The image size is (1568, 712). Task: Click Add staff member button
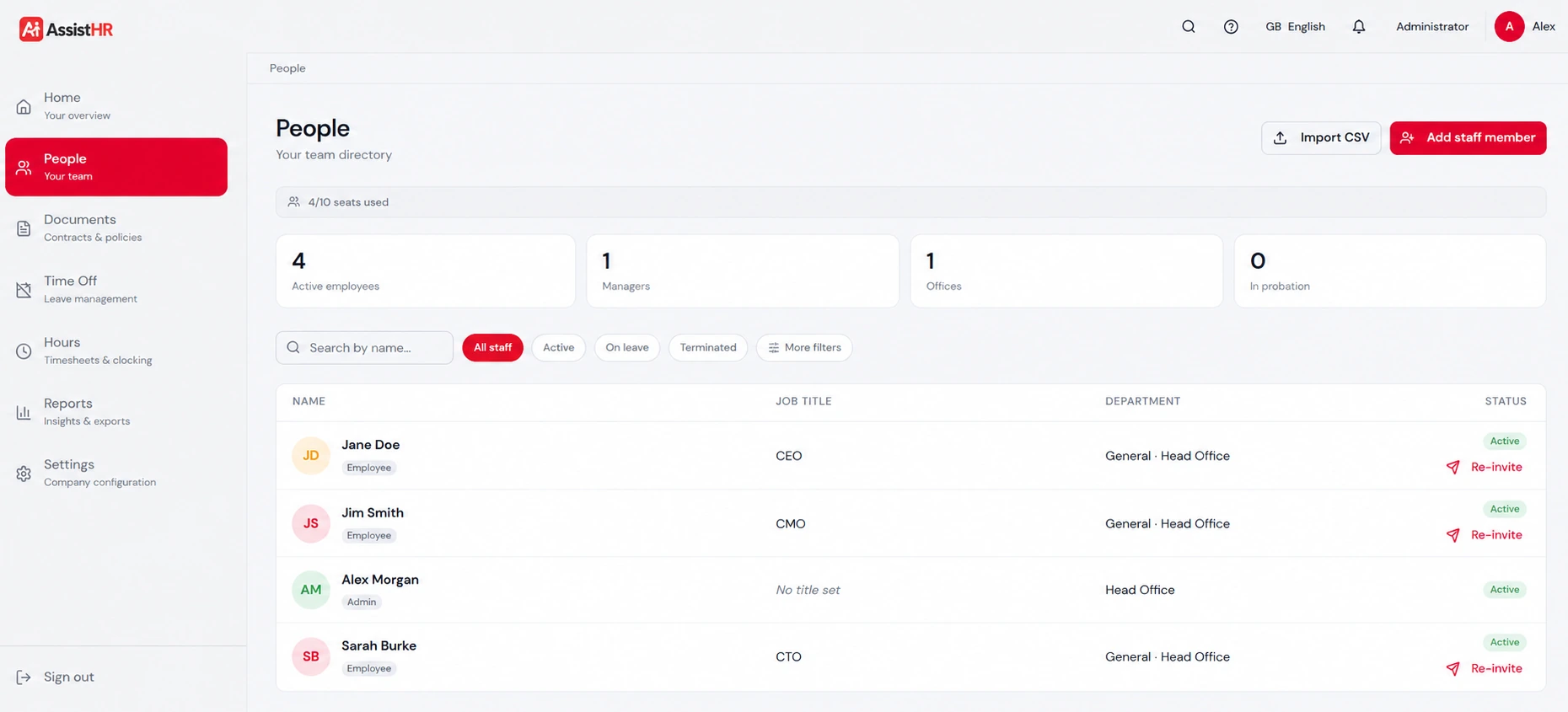click(x=1468, y=138)
